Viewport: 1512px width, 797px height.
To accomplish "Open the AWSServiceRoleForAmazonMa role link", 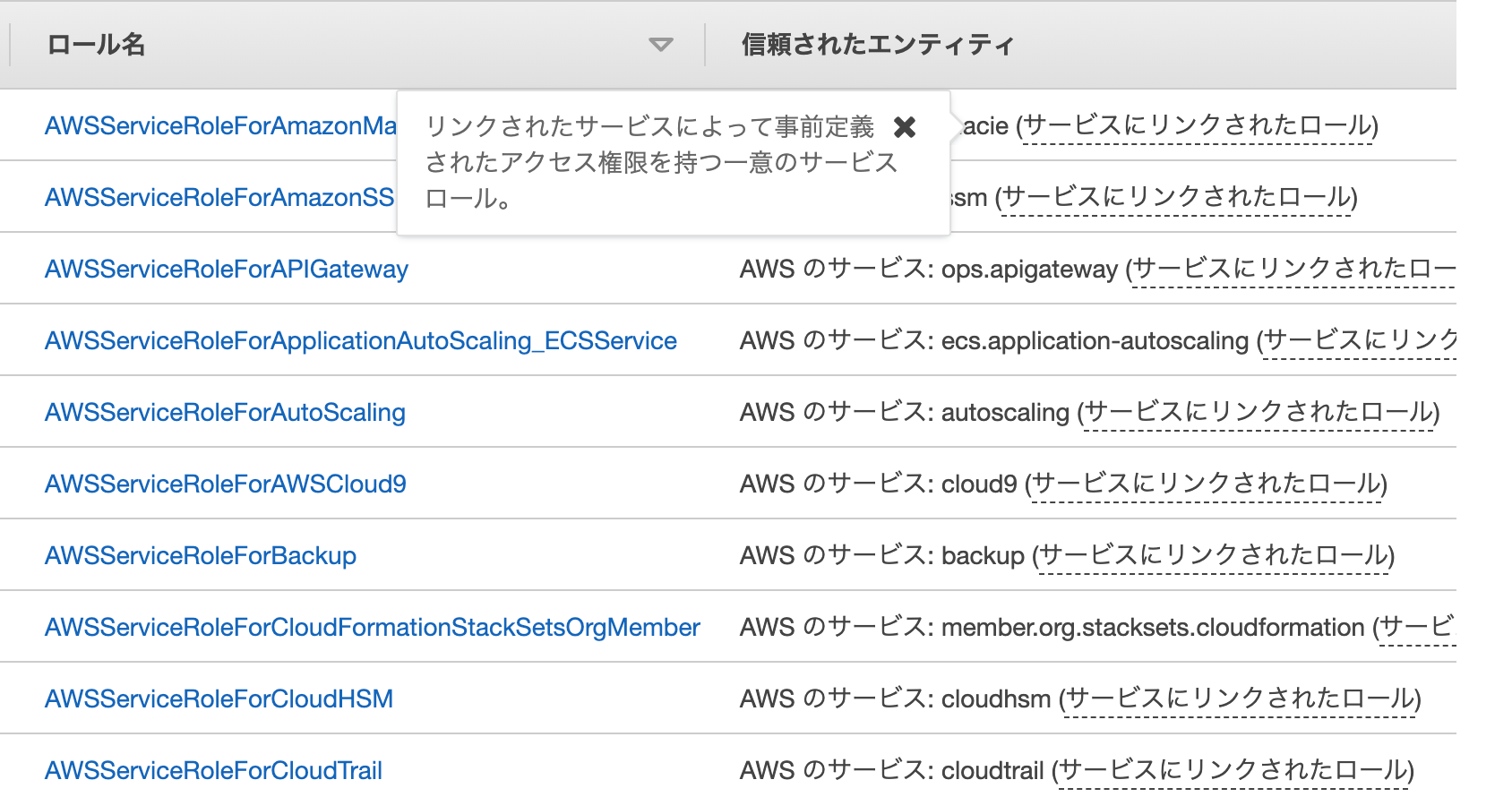I will [220, 125].
